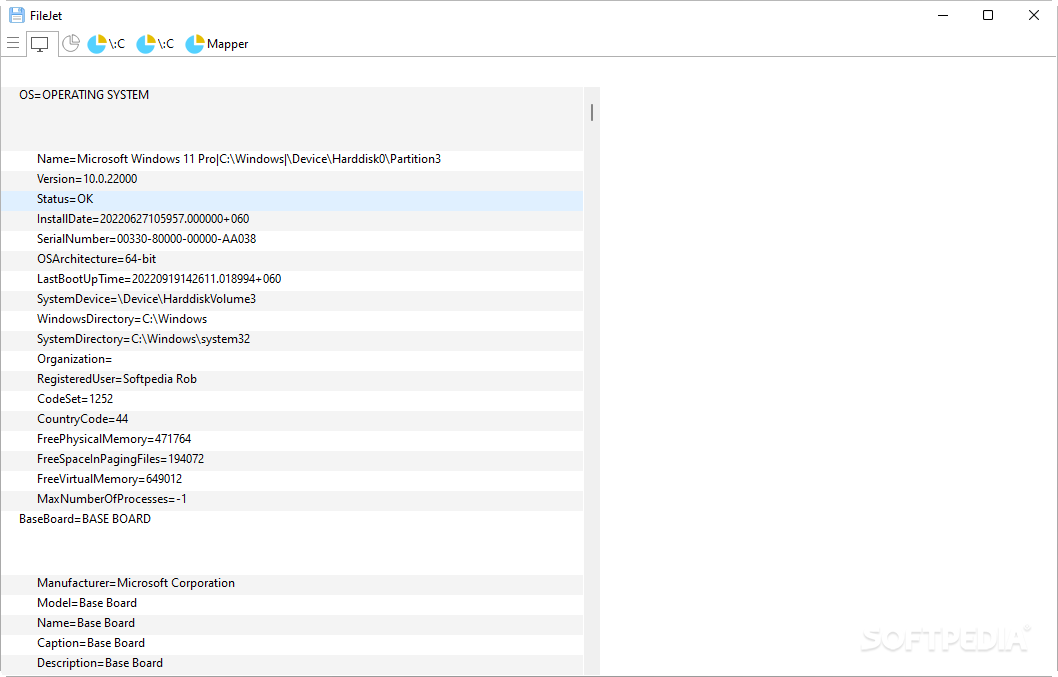Screen dimensions: 1058x677
Task: Click the vertical scrollbar thumb of the list
Action: click(x=592, y=113)
